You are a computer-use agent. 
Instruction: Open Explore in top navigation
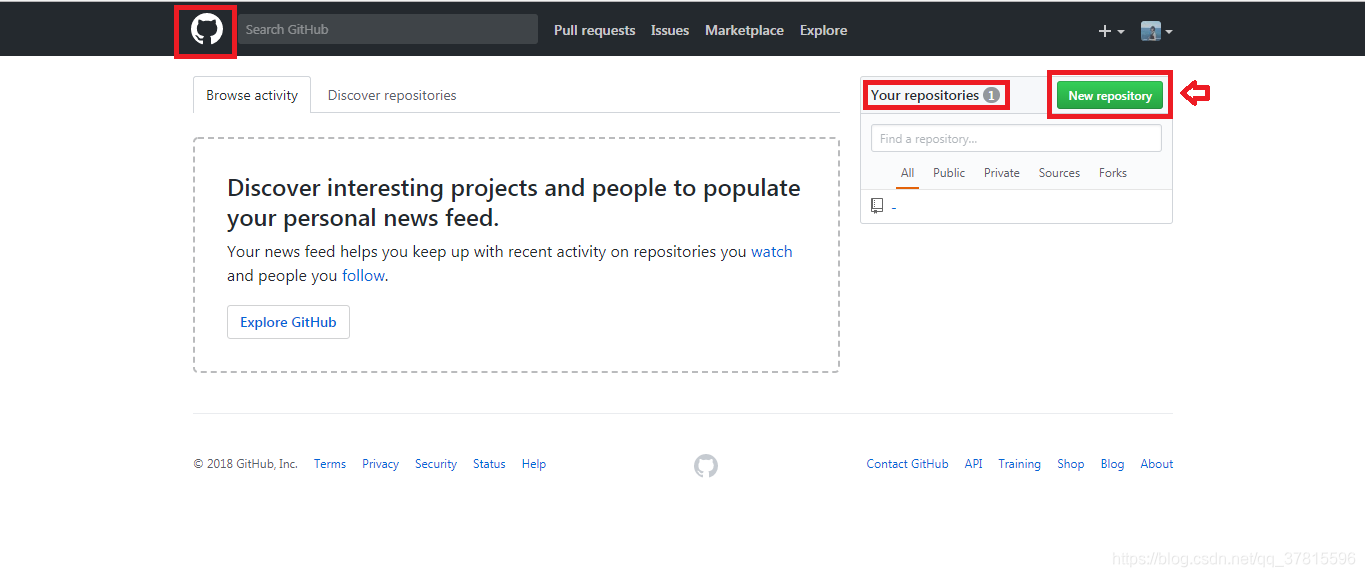point(823,30)
